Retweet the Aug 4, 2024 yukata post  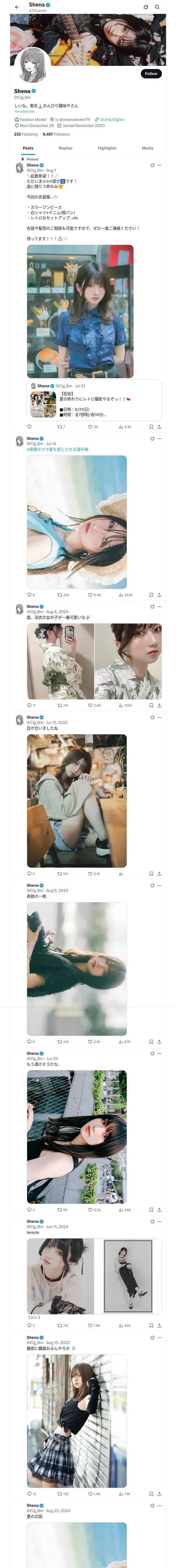tap(60, 706)
